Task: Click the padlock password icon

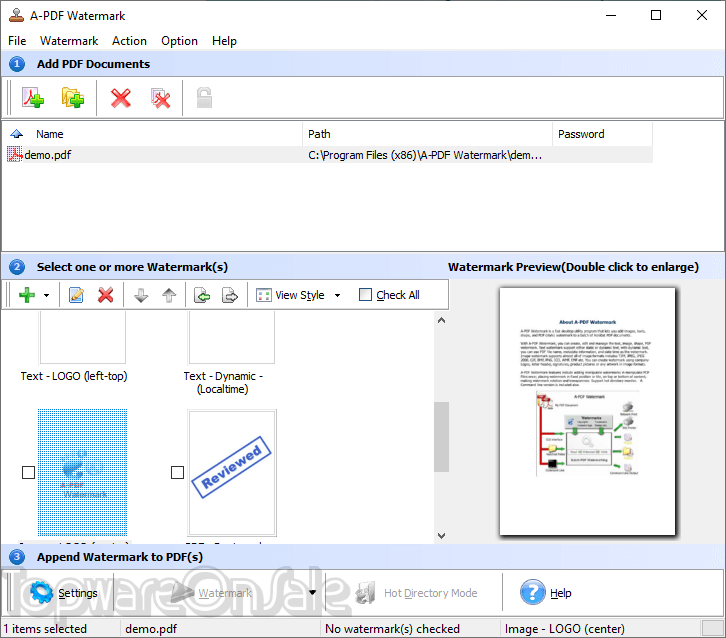Action: pos(204,98)
